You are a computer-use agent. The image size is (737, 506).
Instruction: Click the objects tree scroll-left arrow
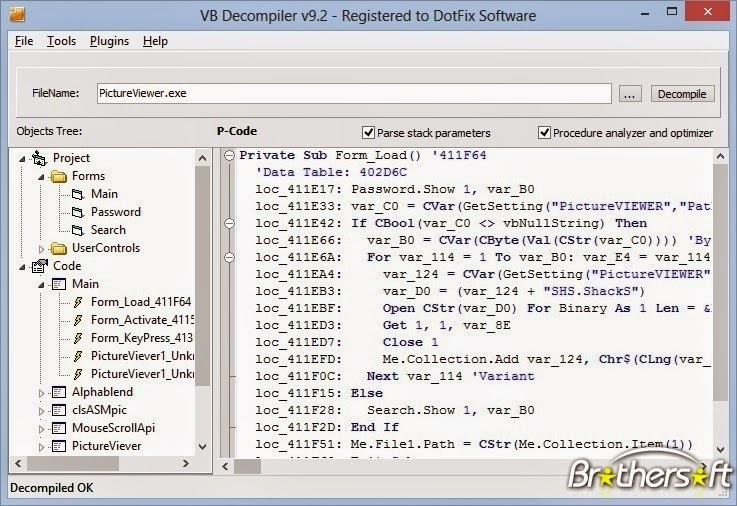[x=18, y=464]
